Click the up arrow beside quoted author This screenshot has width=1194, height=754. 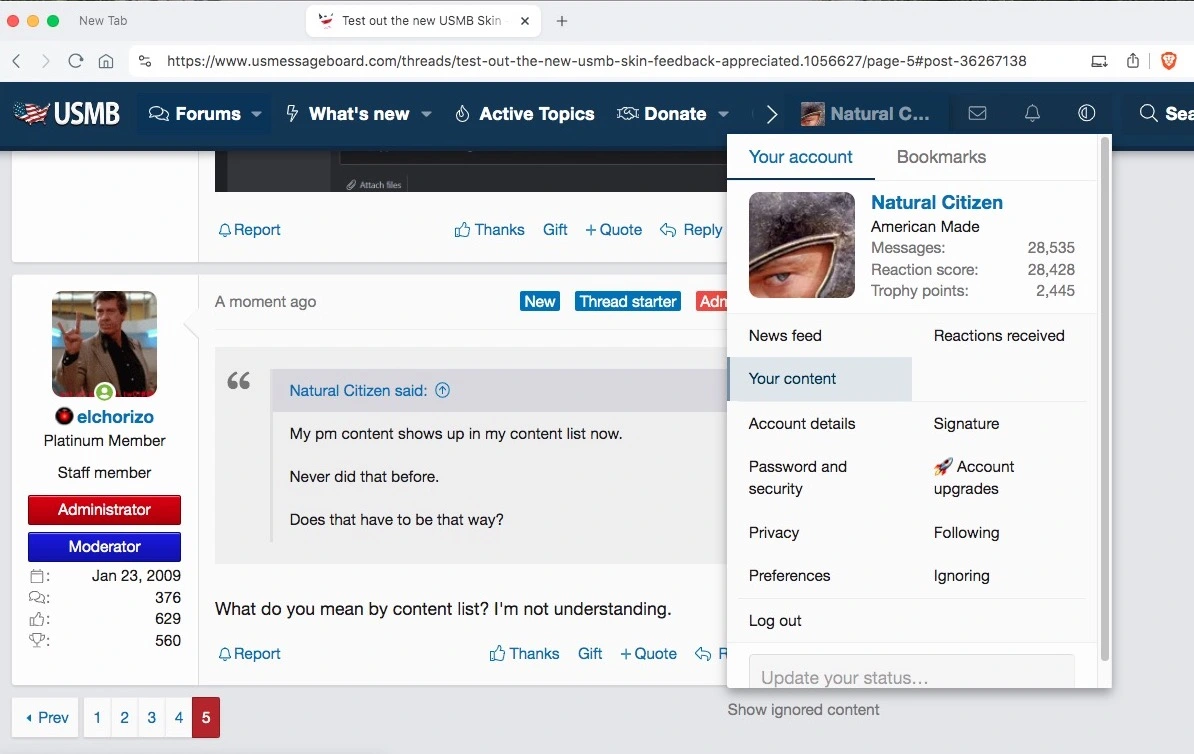click(x=442, y=391)
